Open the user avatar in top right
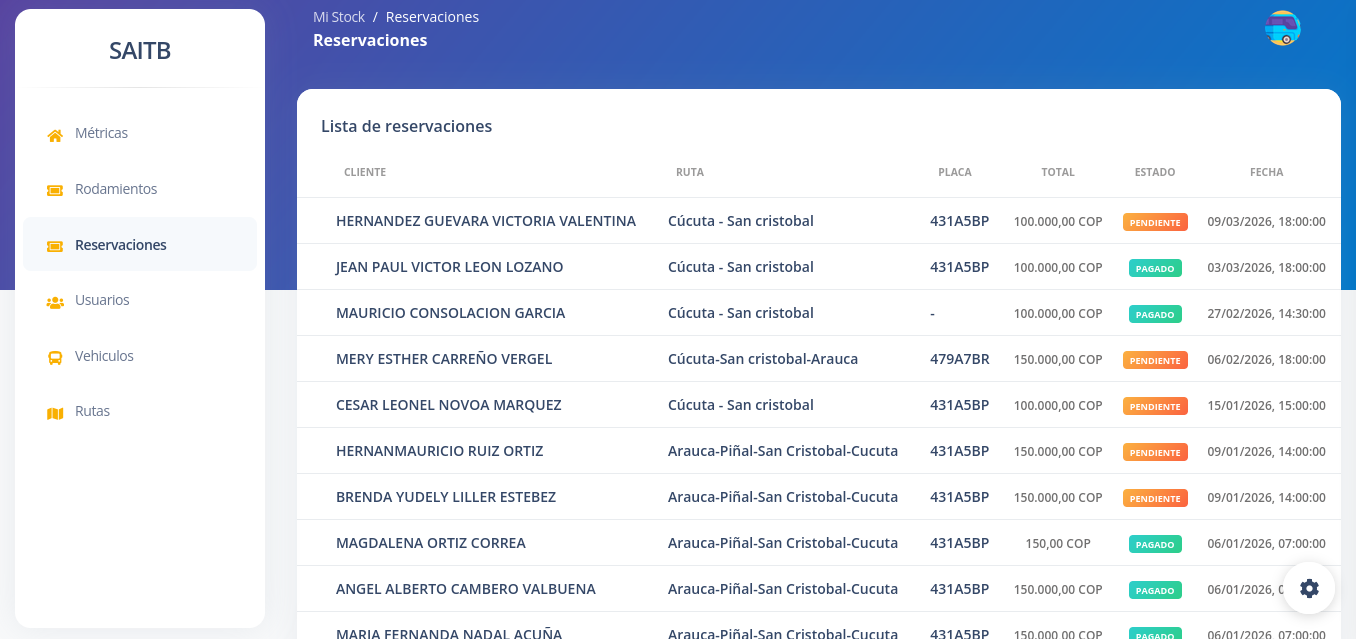The width and height of the screenshot is (1356, 639). coord(1282,28)
